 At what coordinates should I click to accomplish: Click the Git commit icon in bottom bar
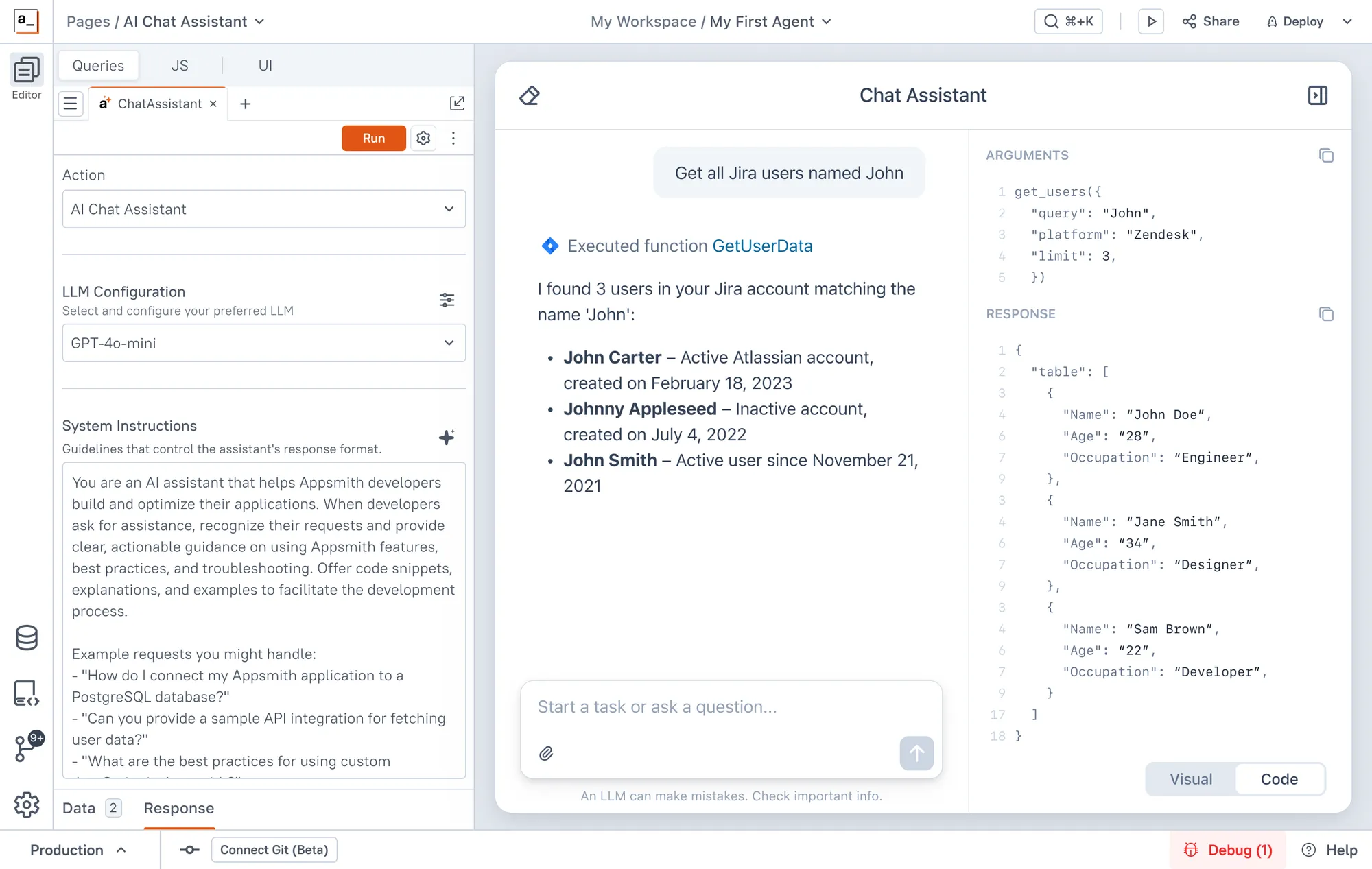click(189, 850)
